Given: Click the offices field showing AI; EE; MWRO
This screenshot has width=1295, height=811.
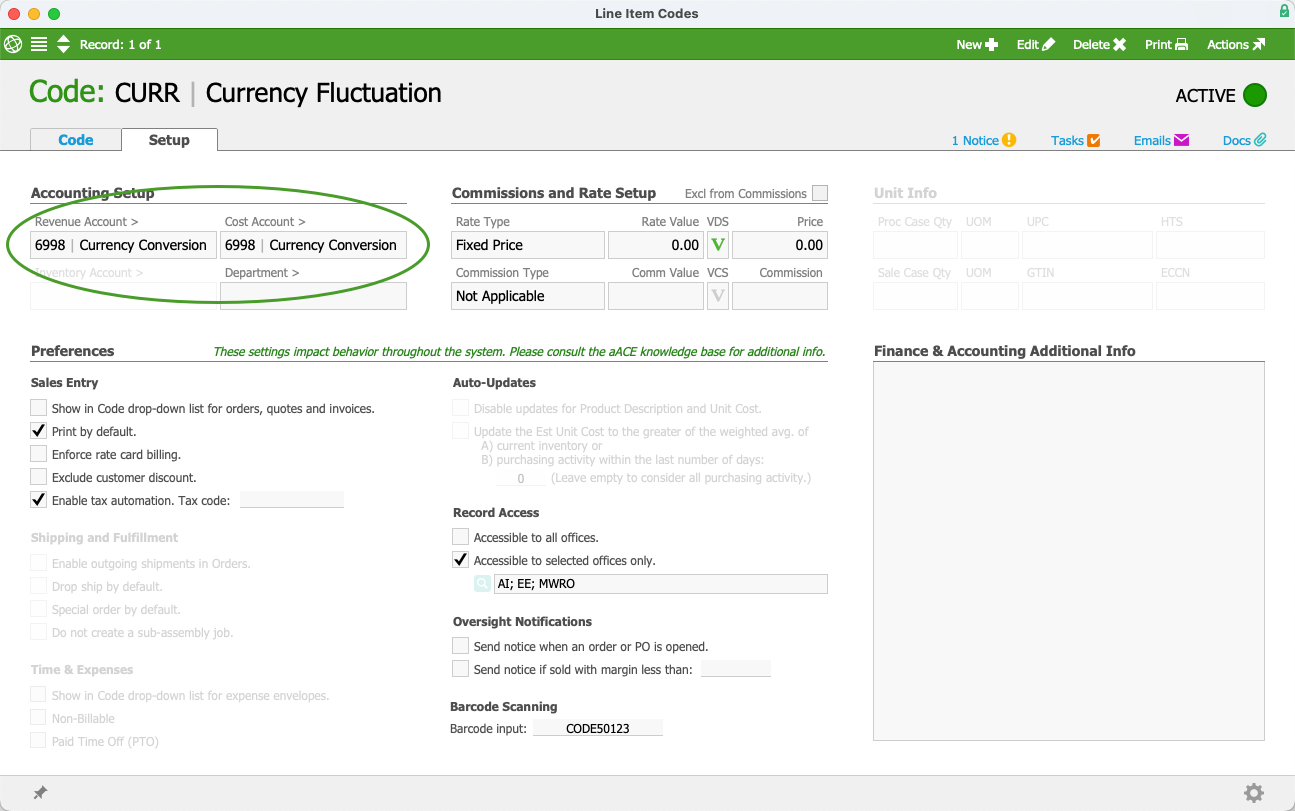Looking at the screenshot, I should pos(661,584).
